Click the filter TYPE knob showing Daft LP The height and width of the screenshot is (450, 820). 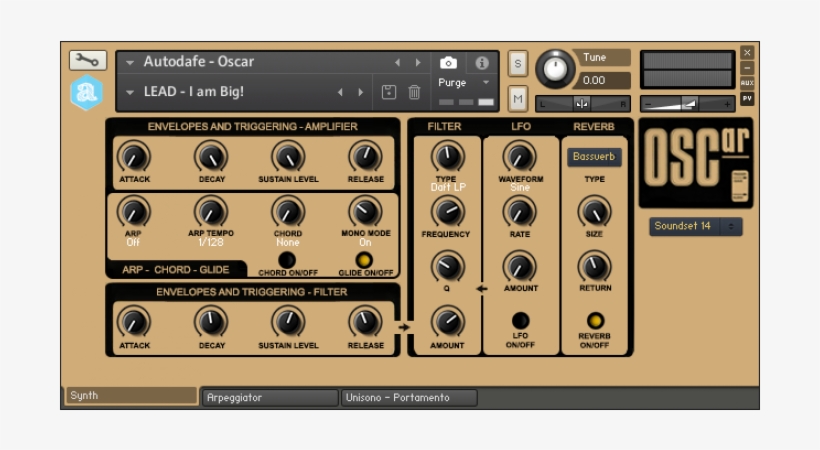448,156
